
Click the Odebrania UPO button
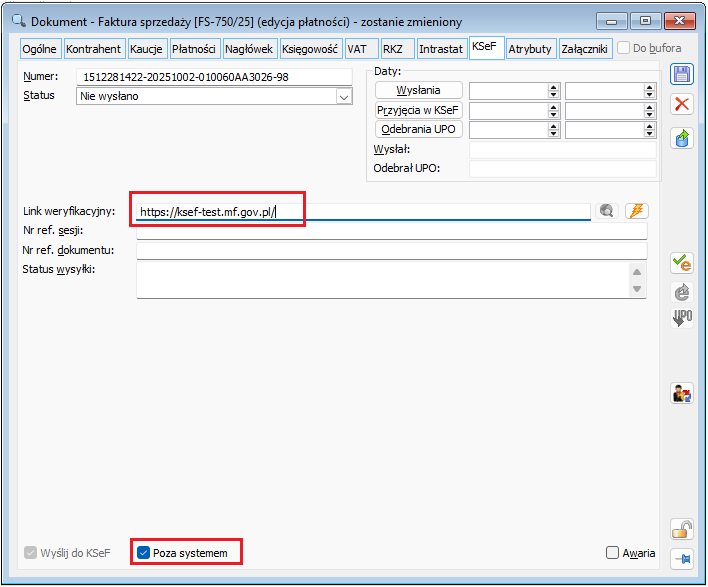coord(419,129)
